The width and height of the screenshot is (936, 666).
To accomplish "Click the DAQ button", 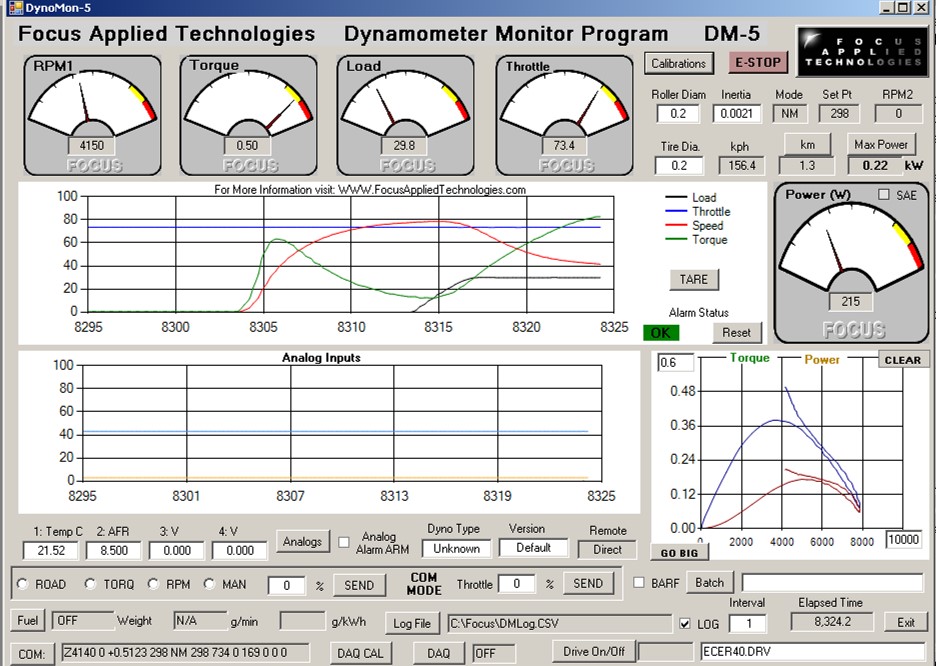I will (x=439, y=653).
